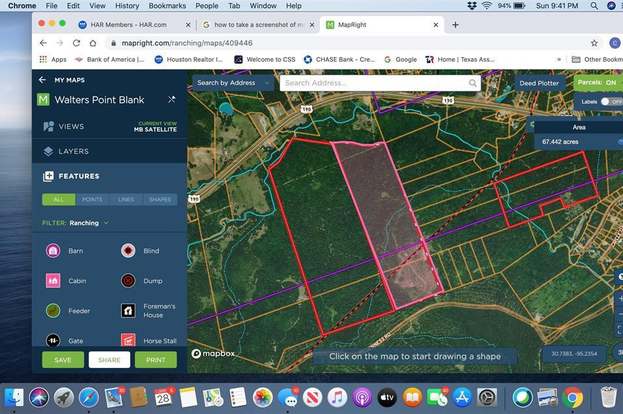Reload the MapRight page
This screenshot has height=414, width=623.
point(76,43)
